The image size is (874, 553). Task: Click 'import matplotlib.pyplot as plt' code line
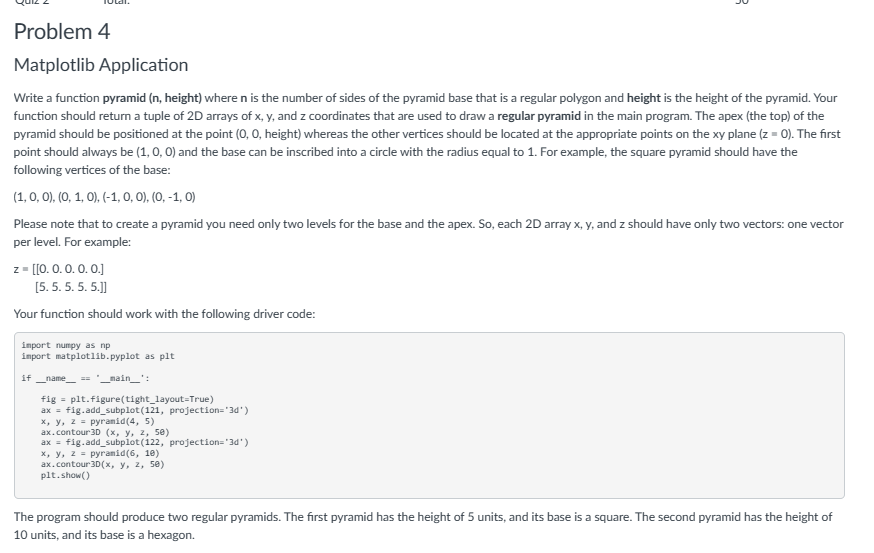[98, 356]
